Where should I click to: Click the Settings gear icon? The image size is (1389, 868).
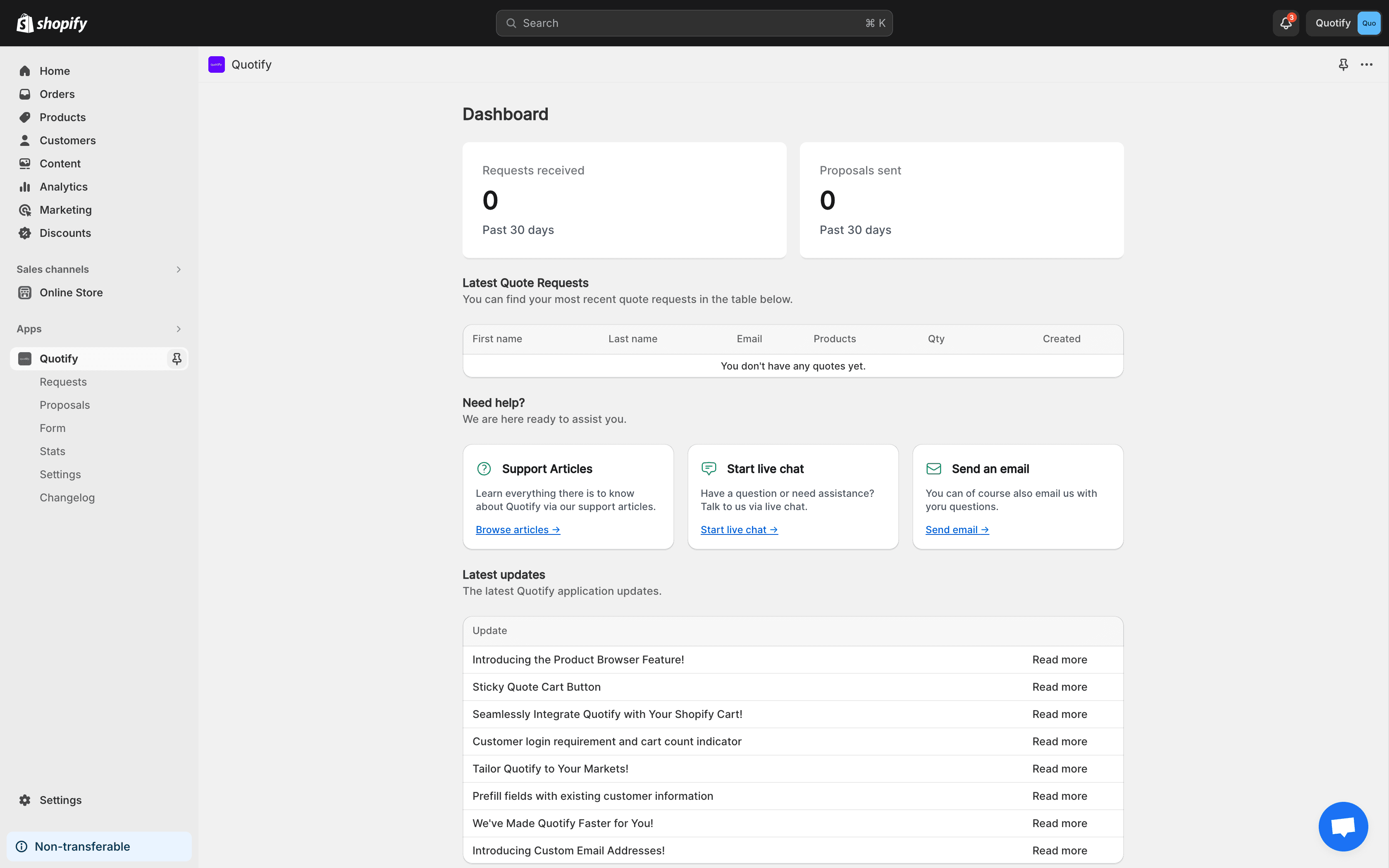click(x=25, y=800)
